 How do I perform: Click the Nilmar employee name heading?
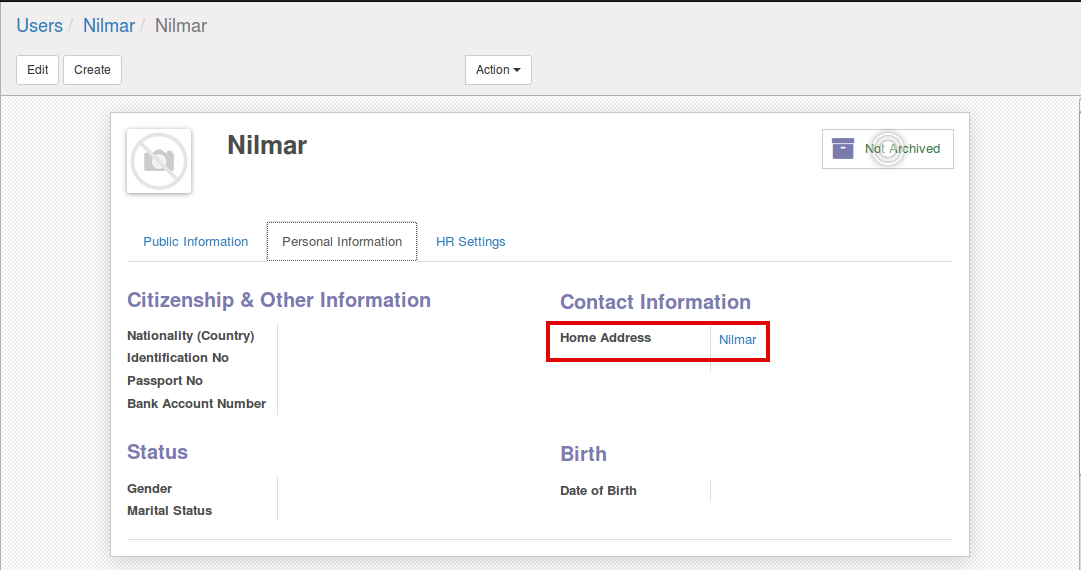point(267,146)
